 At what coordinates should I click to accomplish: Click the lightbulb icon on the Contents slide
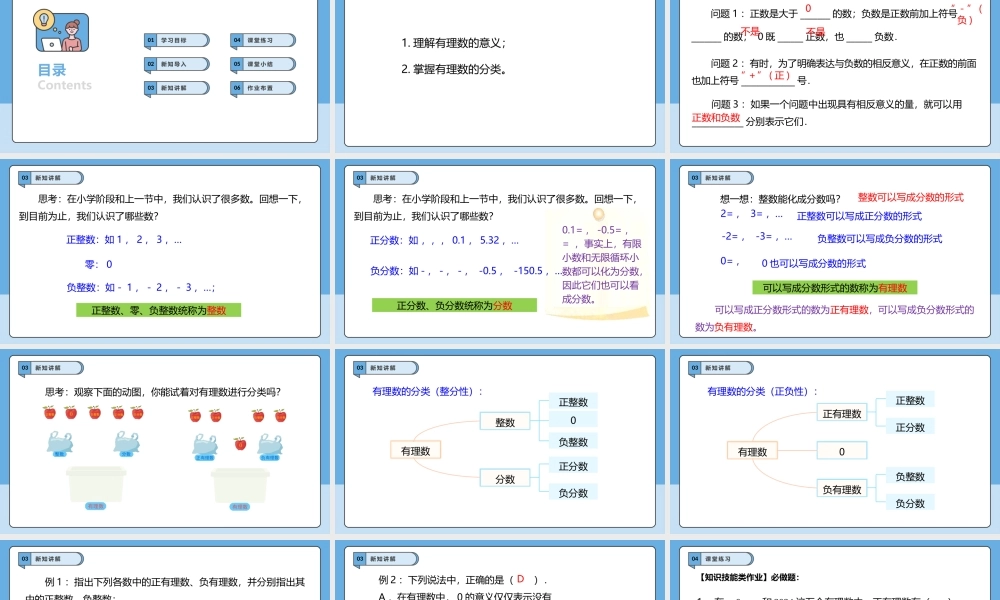[44, 20]
